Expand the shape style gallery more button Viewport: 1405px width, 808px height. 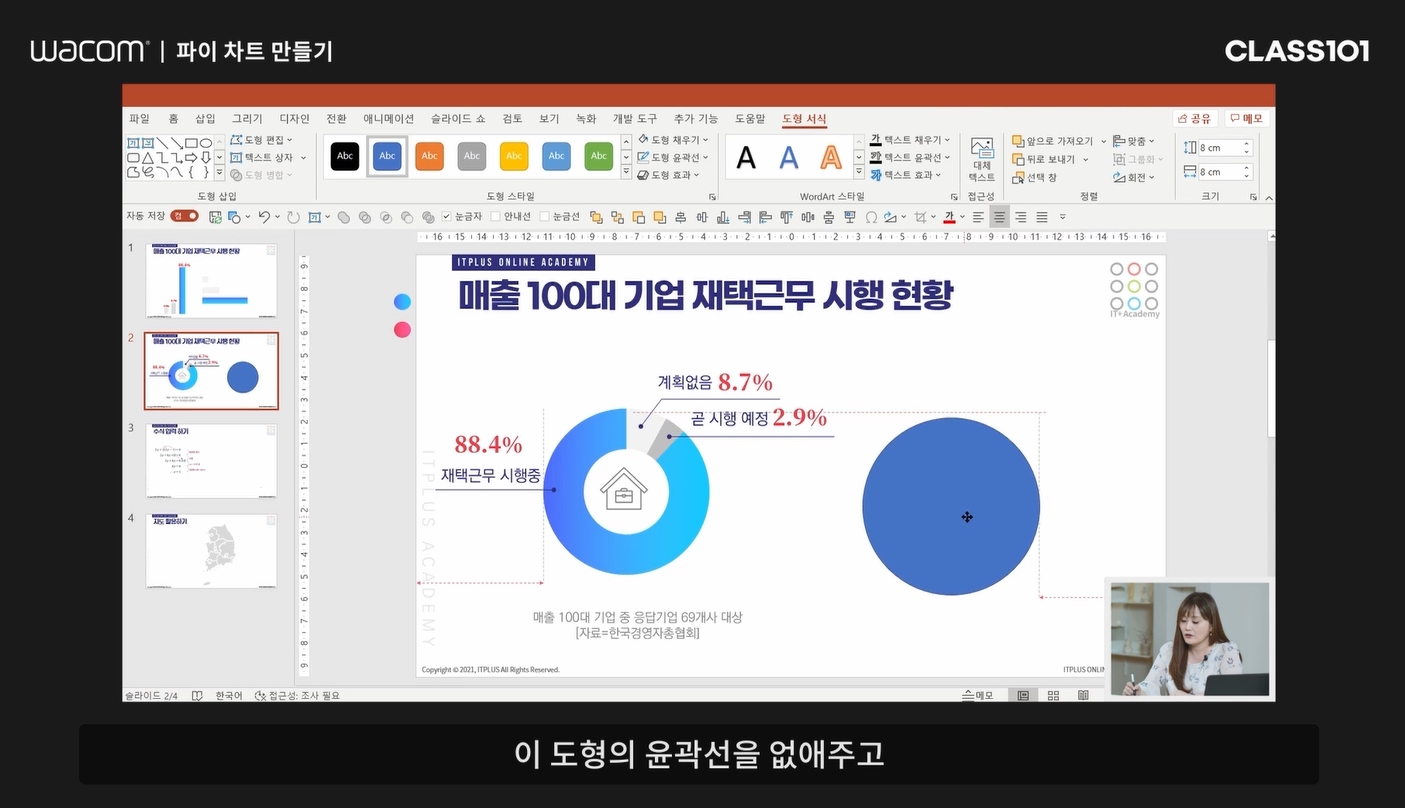tap(627, 174)
